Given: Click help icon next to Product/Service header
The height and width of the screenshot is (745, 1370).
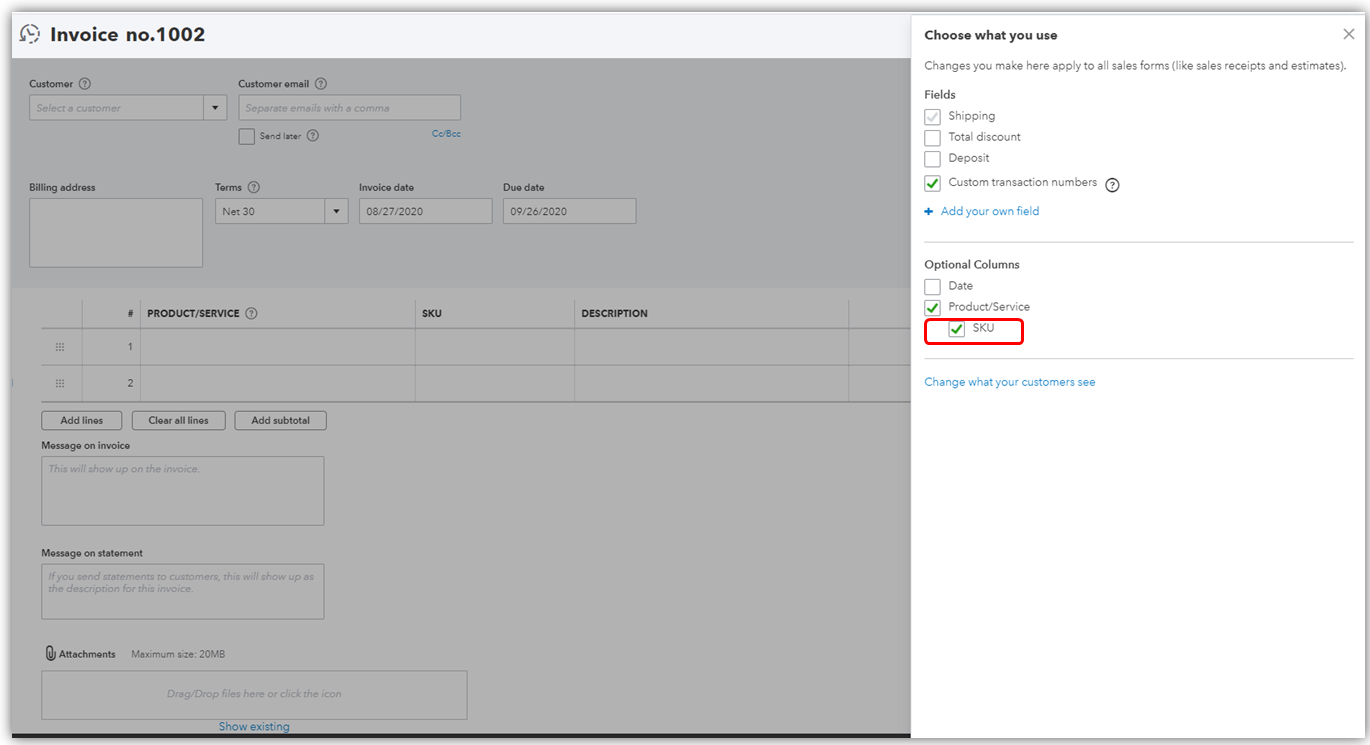Looking at the screenshot, I should point(252,313).
